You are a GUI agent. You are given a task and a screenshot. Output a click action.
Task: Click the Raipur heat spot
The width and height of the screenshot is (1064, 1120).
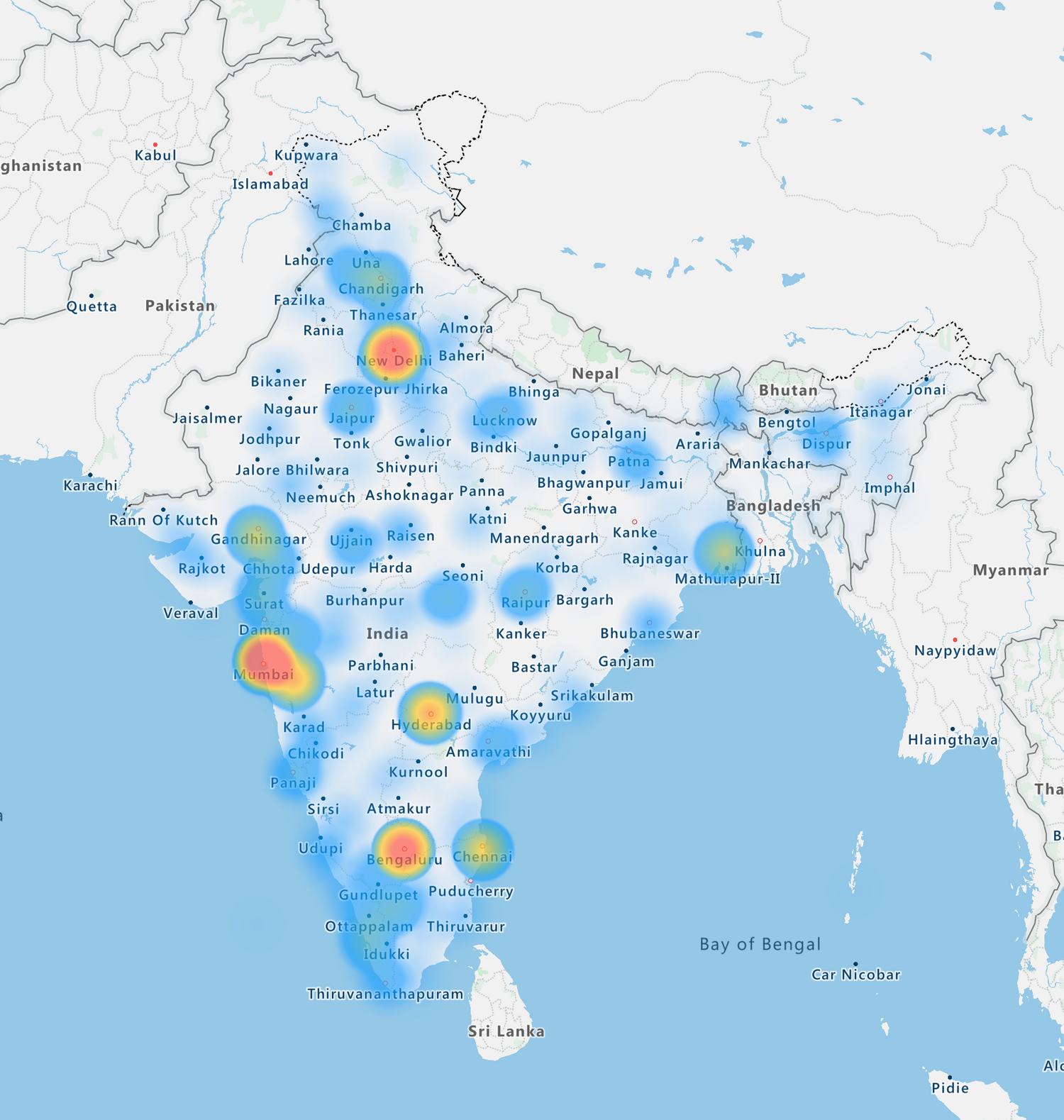click(x=525, y=592)
